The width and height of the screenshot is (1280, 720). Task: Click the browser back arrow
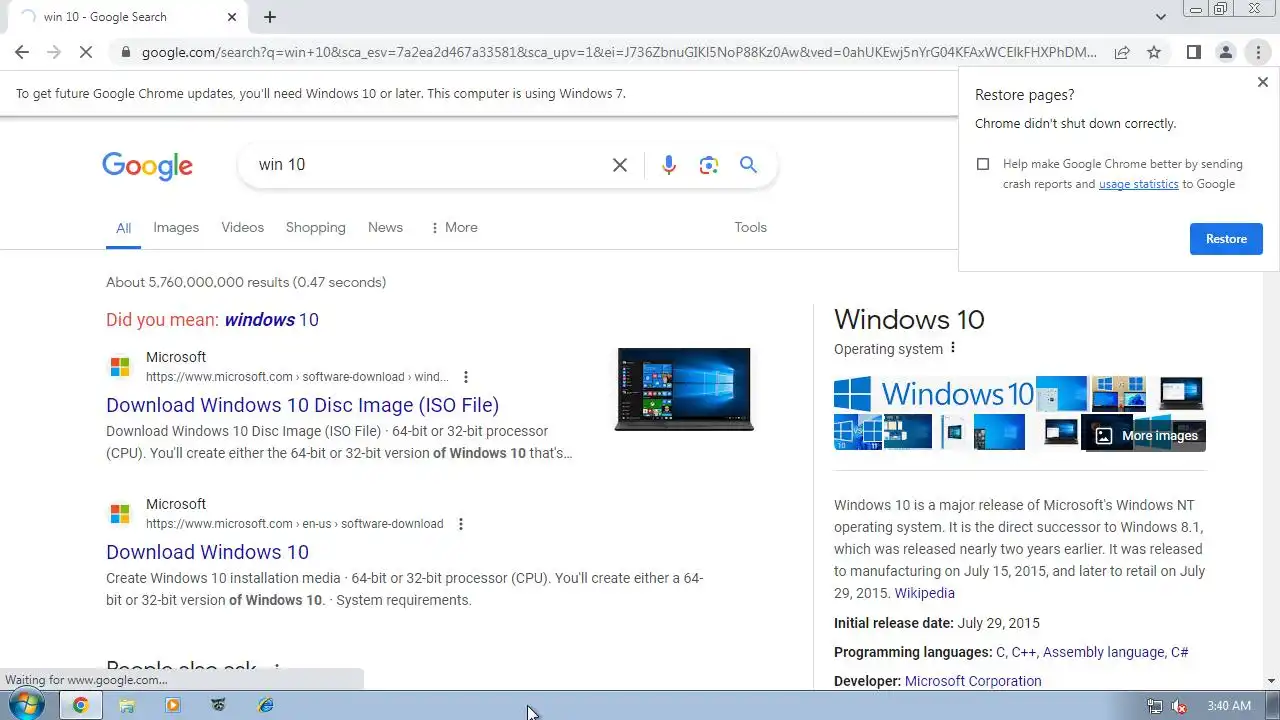pos(22,52)
